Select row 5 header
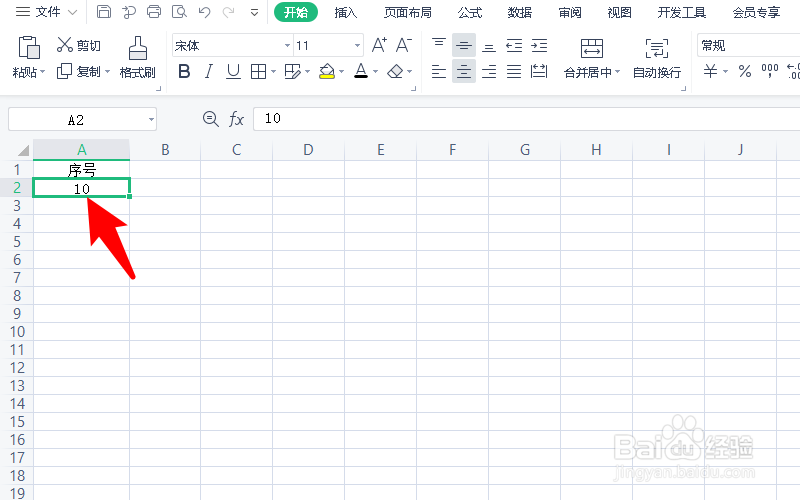 pyautogui.click(x=17, y=241)
